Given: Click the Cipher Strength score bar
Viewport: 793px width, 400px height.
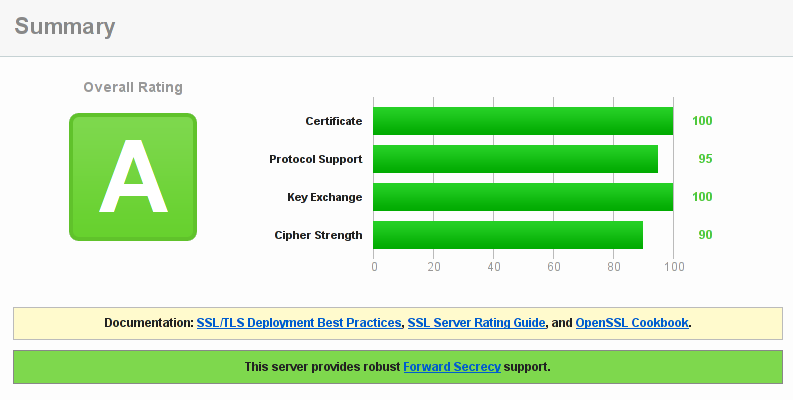Looking at the screenshot, I should tap(508, 235).
